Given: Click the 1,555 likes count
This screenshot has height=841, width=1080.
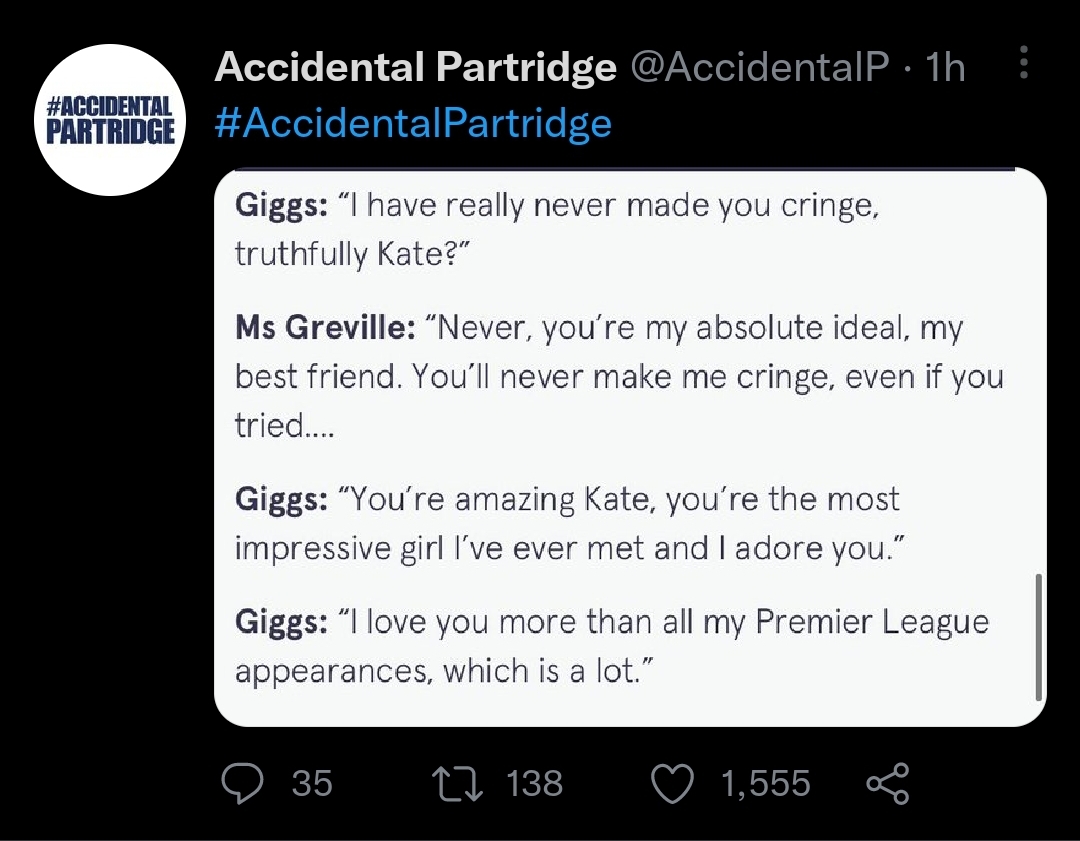Looking at the screenshot, I should pos(766,783).
